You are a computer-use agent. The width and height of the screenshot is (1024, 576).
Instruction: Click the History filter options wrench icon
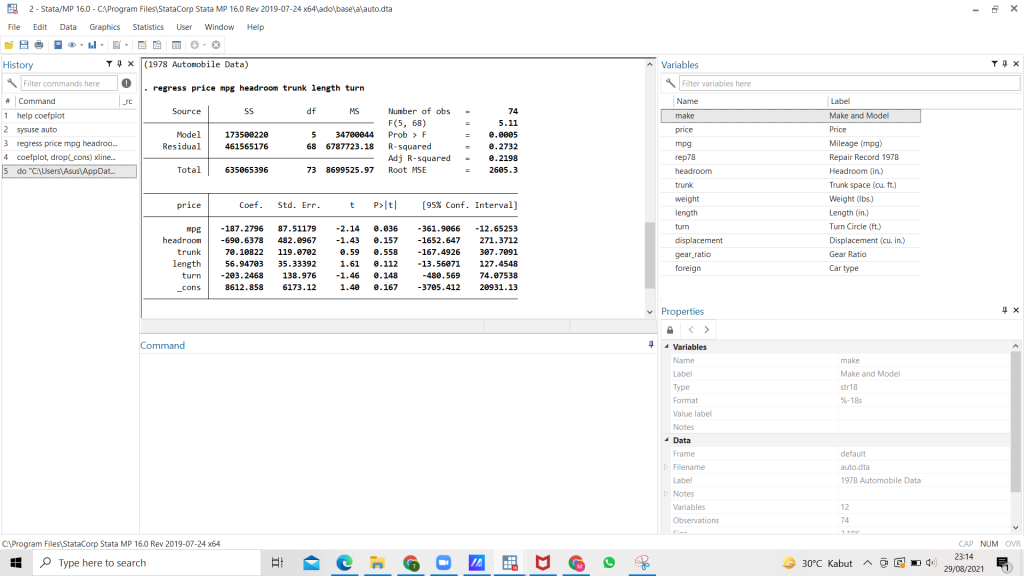click(x=11, y=83)
